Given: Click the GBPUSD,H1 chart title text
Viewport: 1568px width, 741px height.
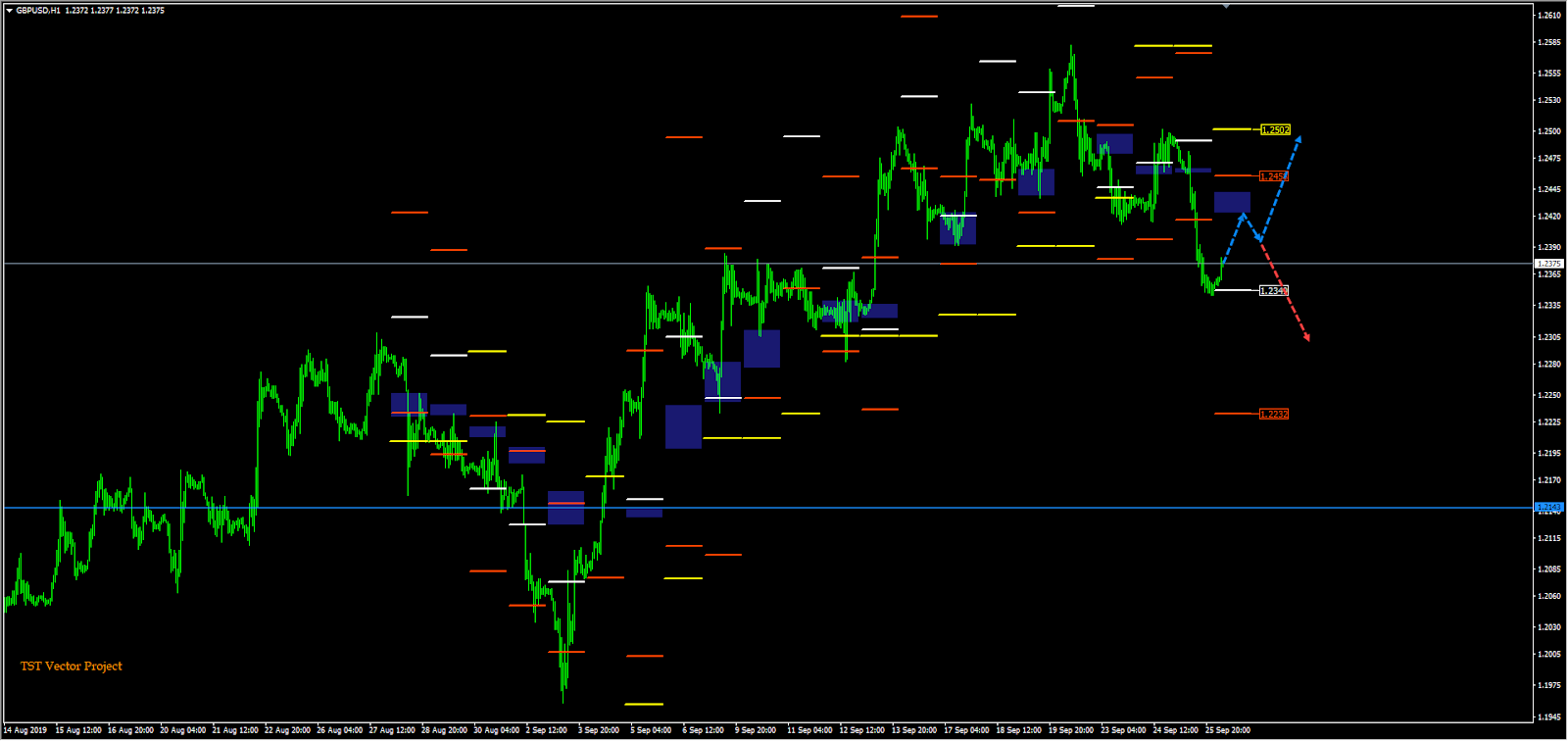Looking at the screenshot, I should click(x=37, y=11).
